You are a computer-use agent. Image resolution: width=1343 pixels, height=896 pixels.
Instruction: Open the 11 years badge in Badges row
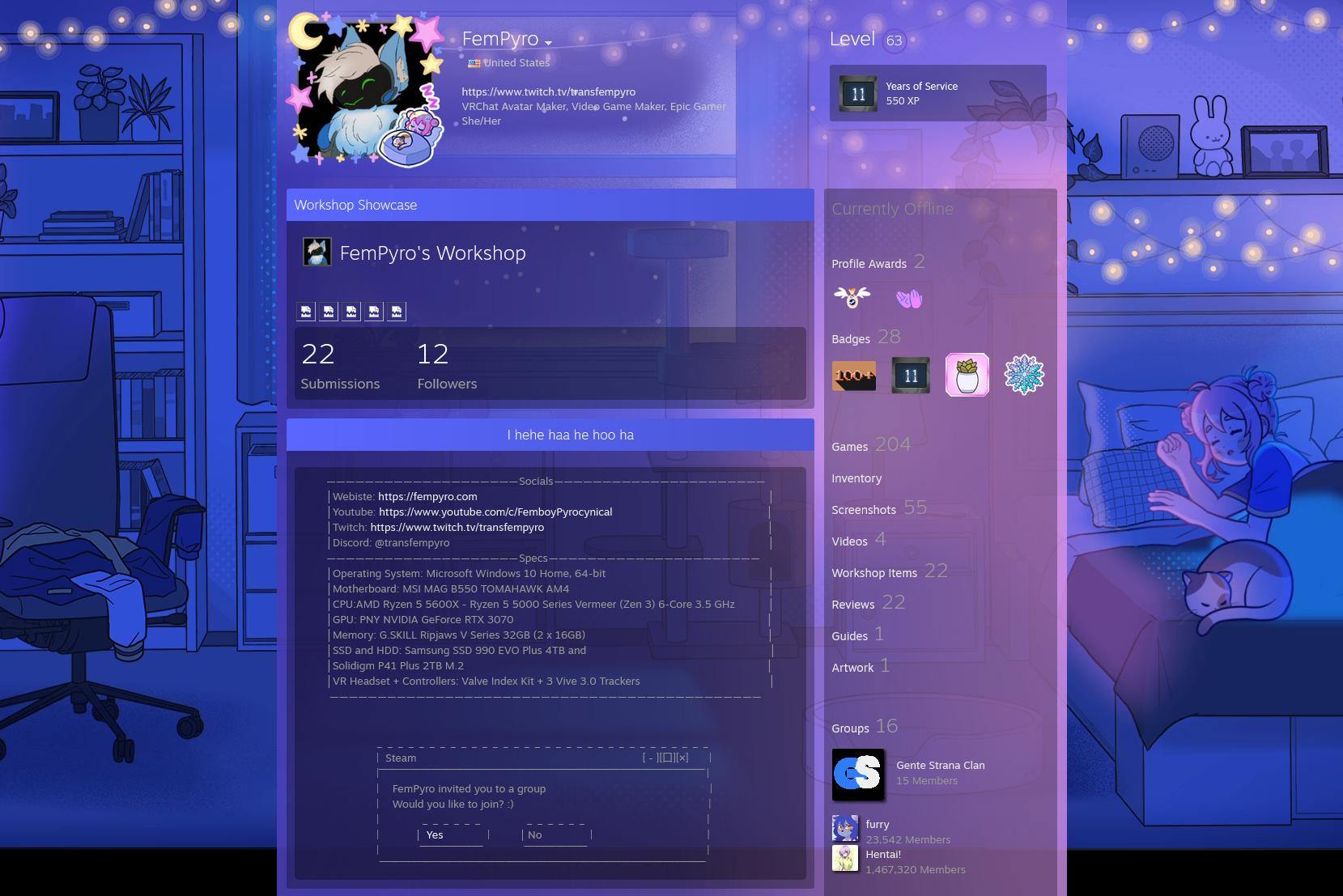911,376
